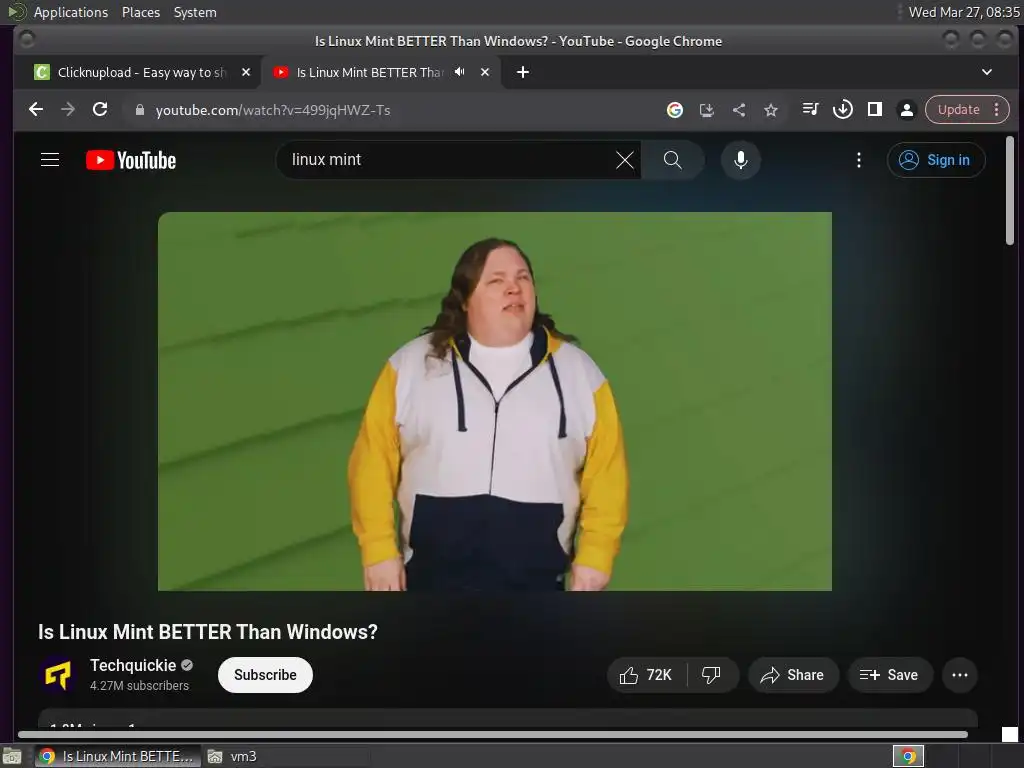Select Chrome window in taskbar
1024x768 pixels.
pyautogui.click(x=118, y=756)
